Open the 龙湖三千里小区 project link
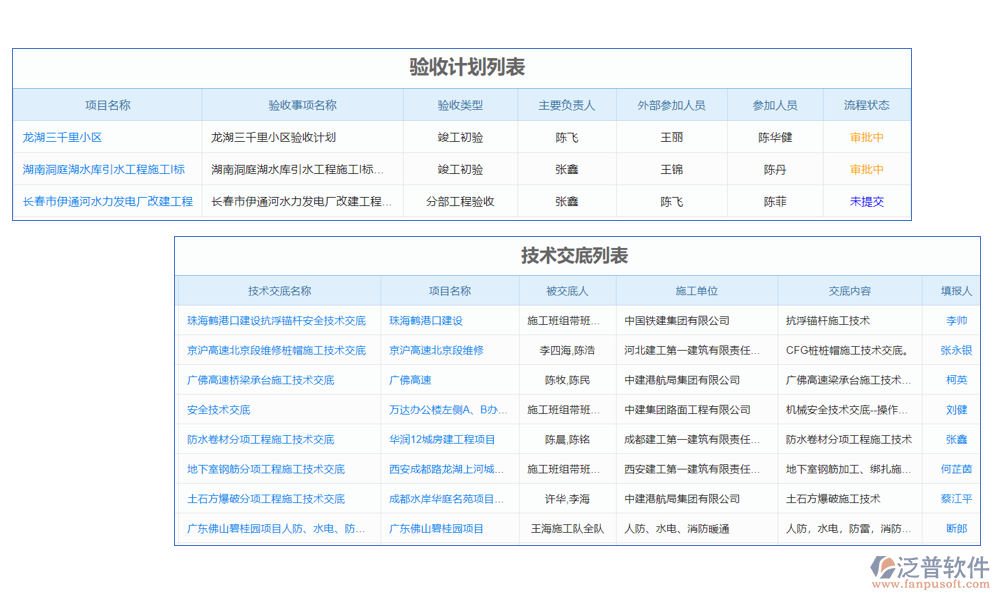Image resolution: width=1000 pixels, height=600 pixels. pos(63,137)
